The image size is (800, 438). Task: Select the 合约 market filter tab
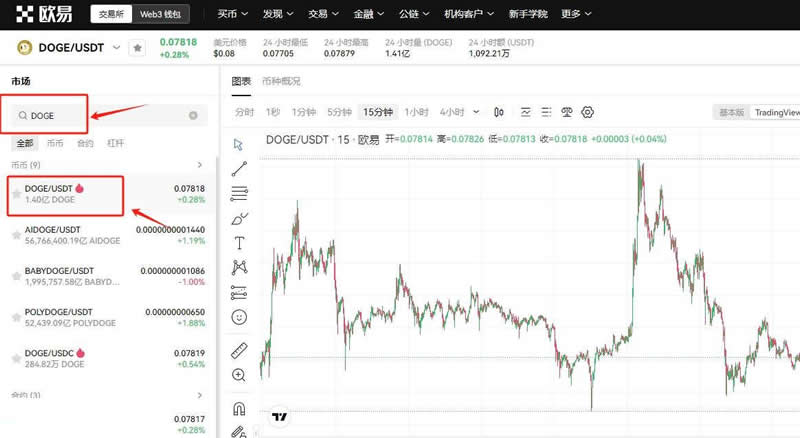pos(85,143)
